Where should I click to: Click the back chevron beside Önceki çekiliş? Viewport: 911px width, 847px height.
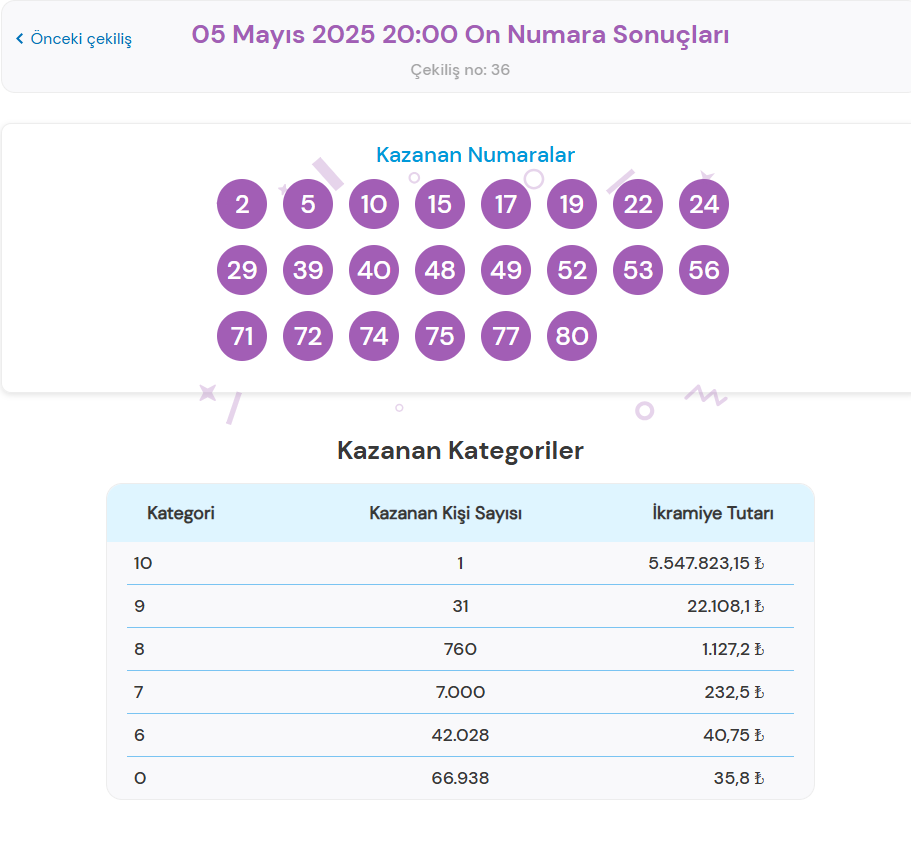click(19, 39)
